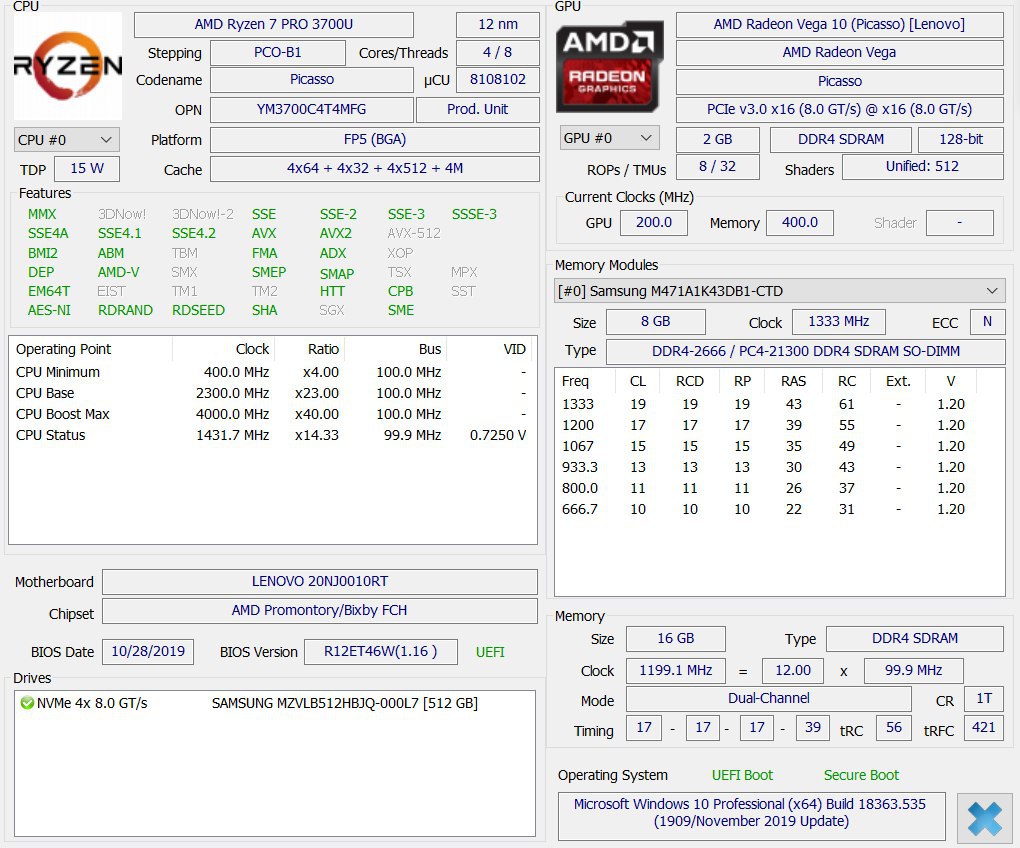This screenshot has height=848, width=1020.
Task: Click the Secure Boot label
Action: (861, 775)
